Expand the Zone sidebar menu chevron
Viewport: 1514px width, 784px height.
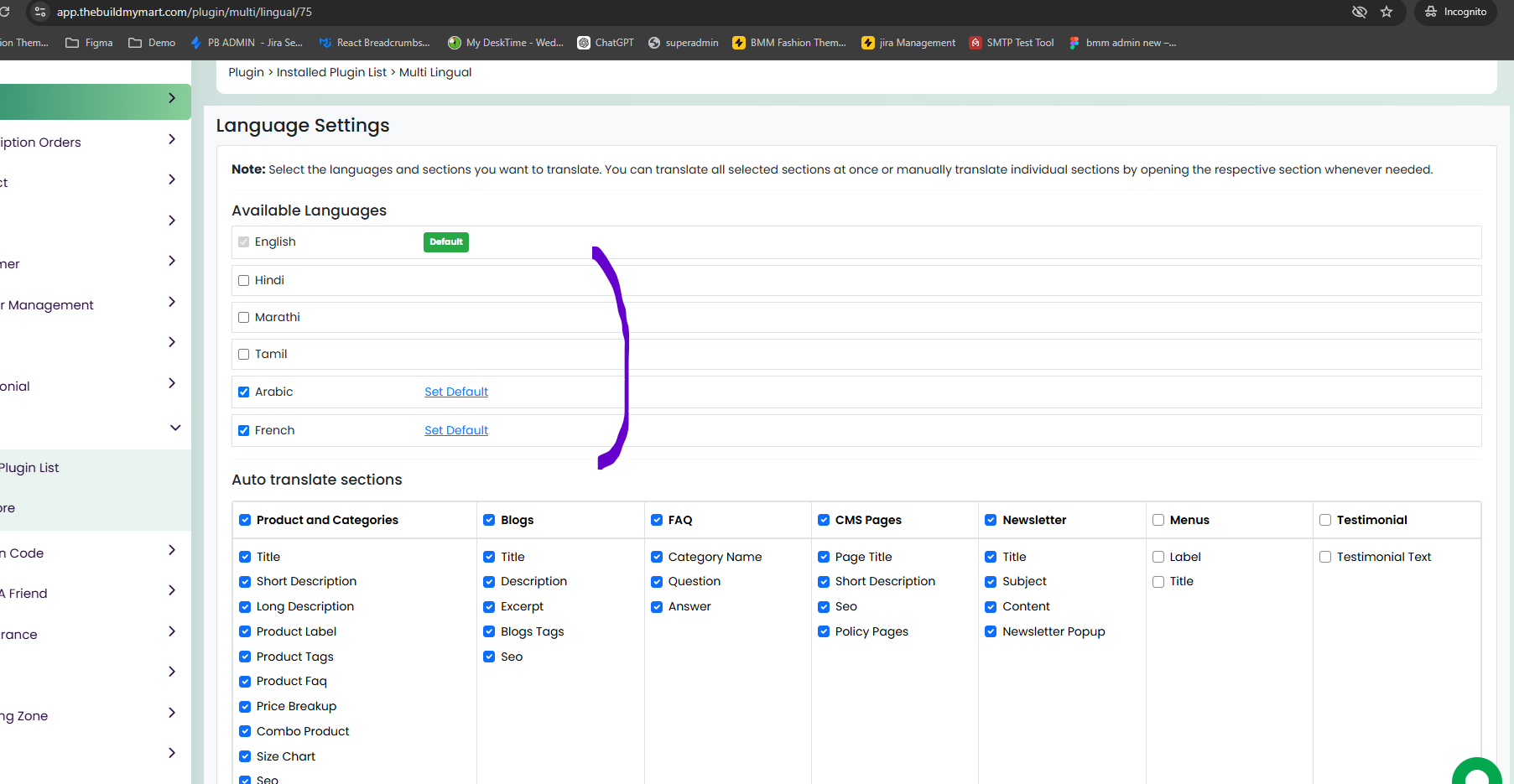click(172, 713)
